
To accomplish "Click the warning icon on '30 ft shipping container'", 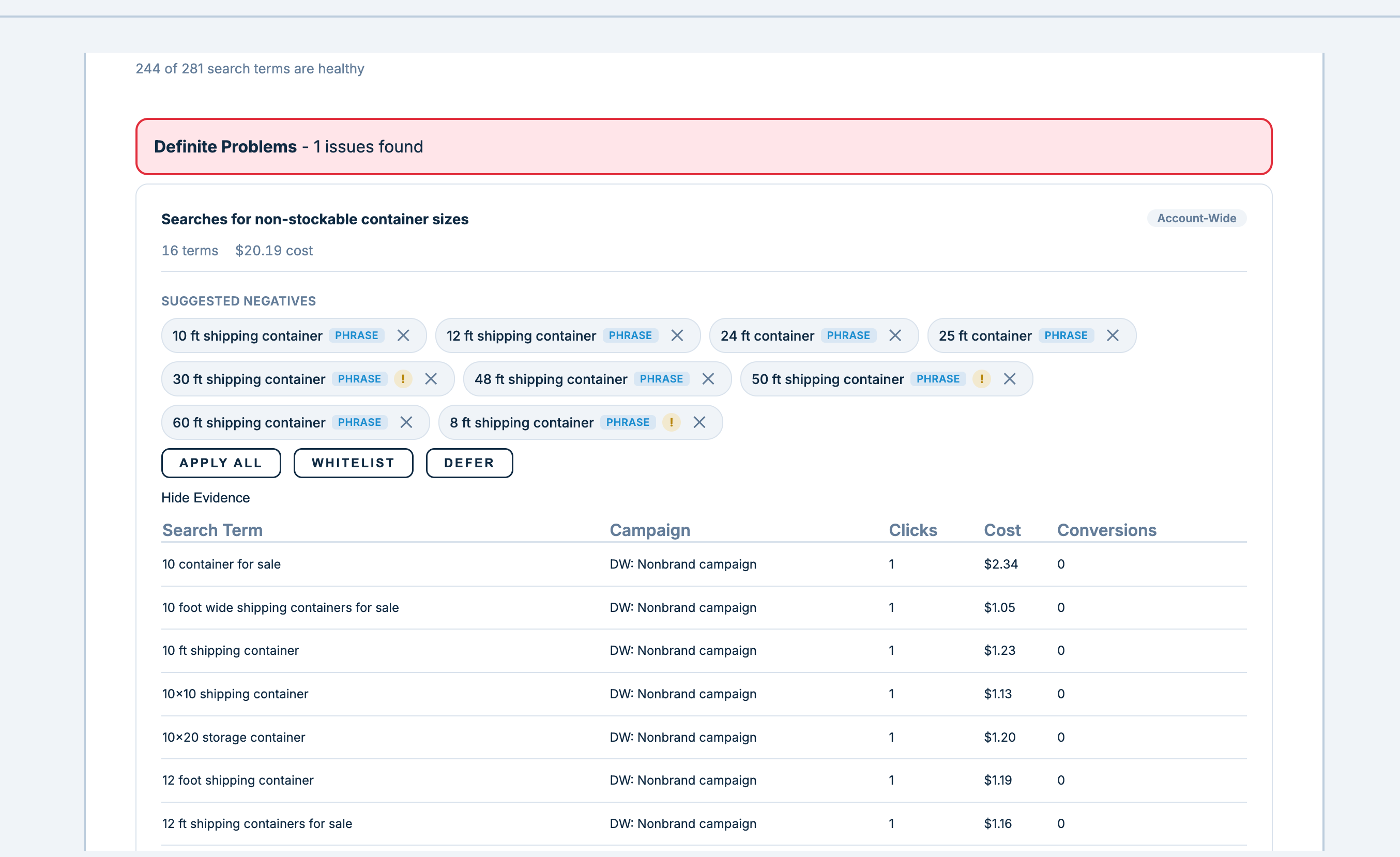I will (x=403, y=379).
